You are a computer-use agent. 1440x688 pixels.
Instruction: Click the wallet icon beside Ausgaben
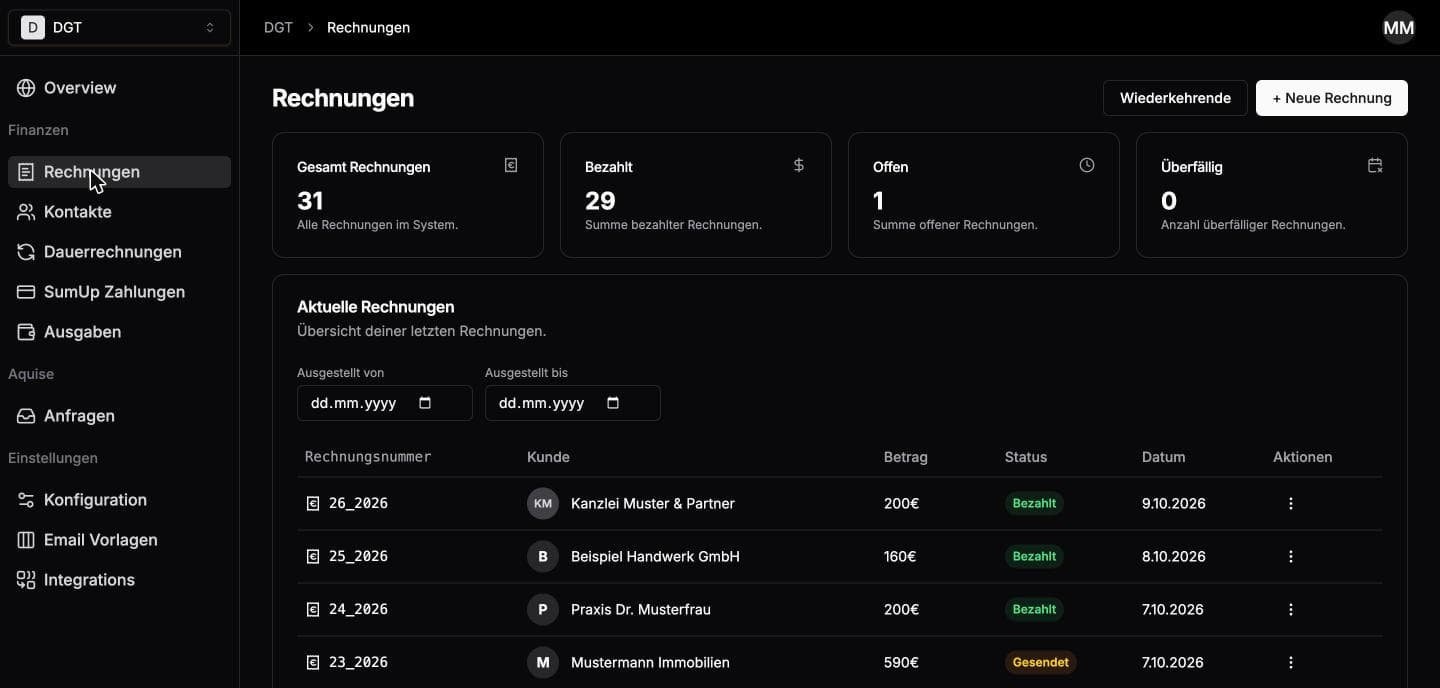(x=26, y=332)
